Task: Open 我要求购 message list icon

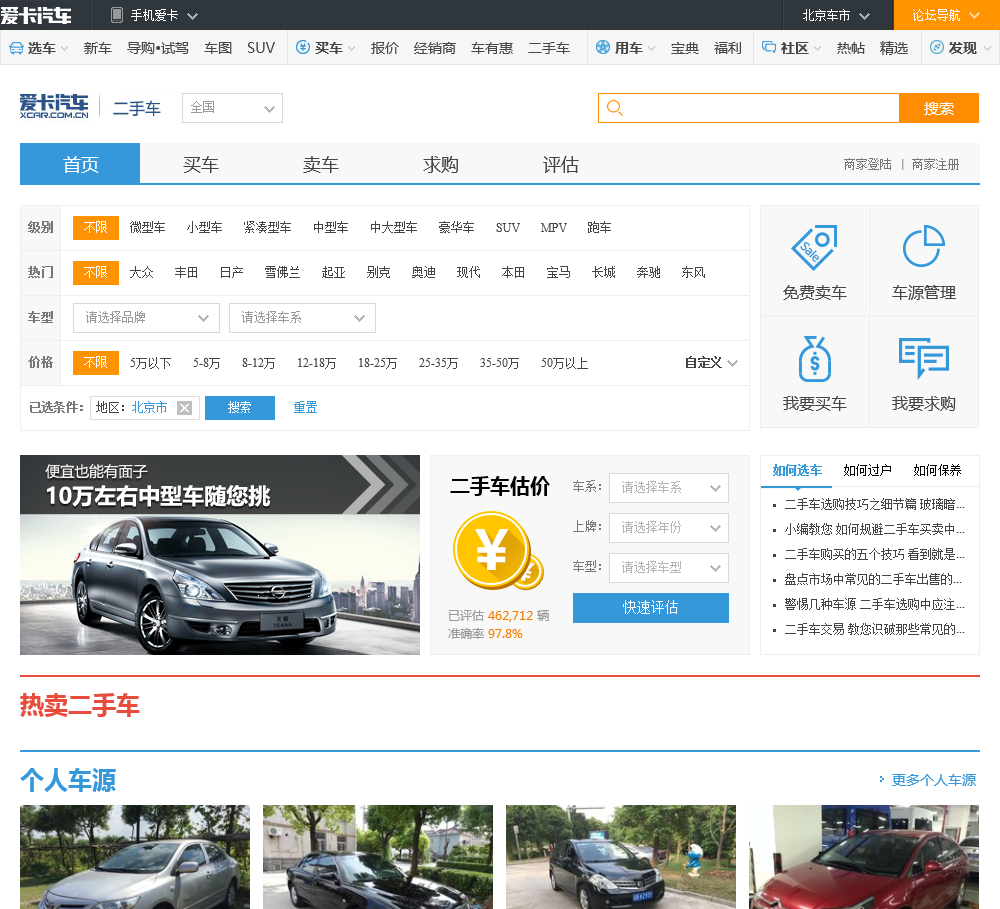Action: (923, 357)
